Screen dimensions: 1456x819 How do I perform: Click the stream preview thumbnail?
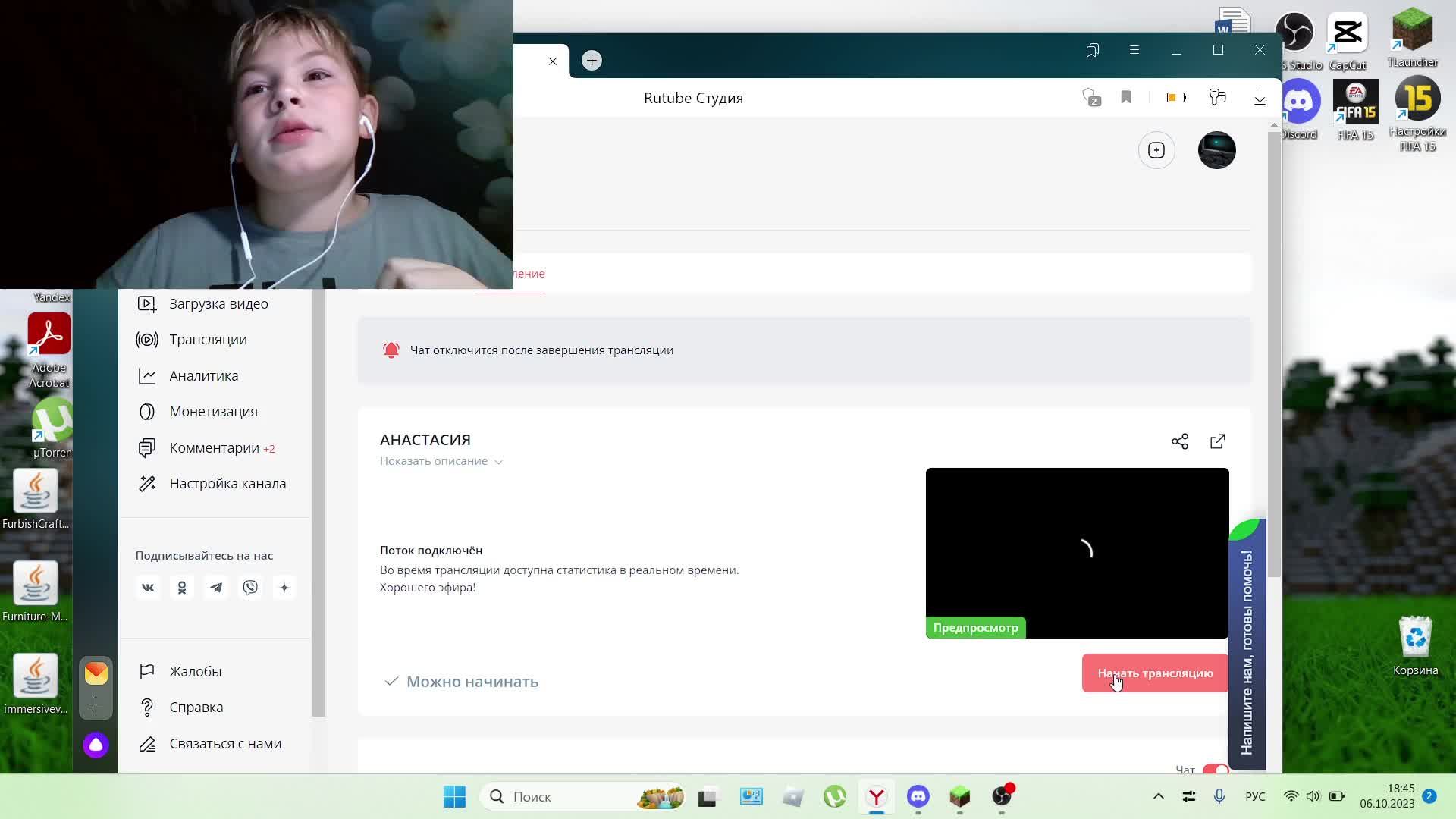pos(1077,552)
